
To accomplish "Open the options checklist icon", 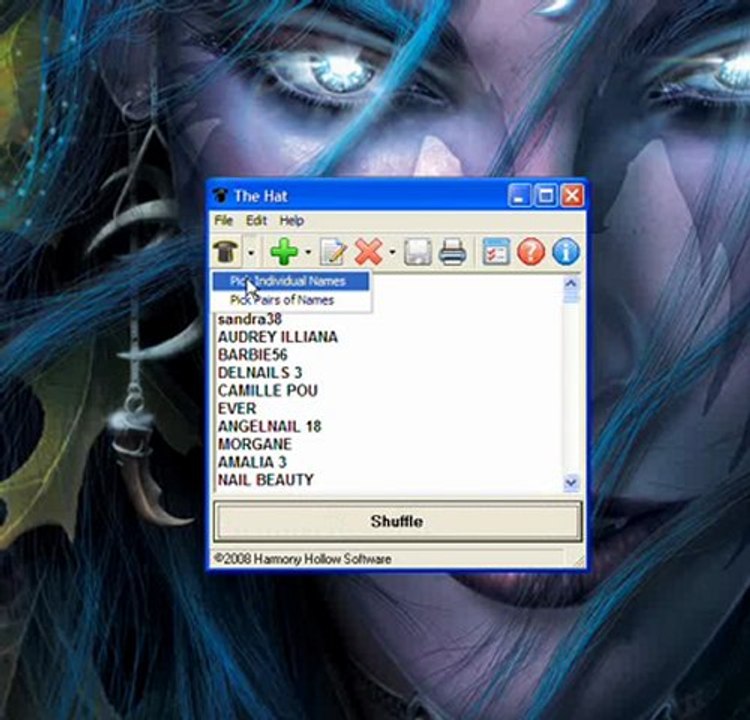I will (496, 252).
